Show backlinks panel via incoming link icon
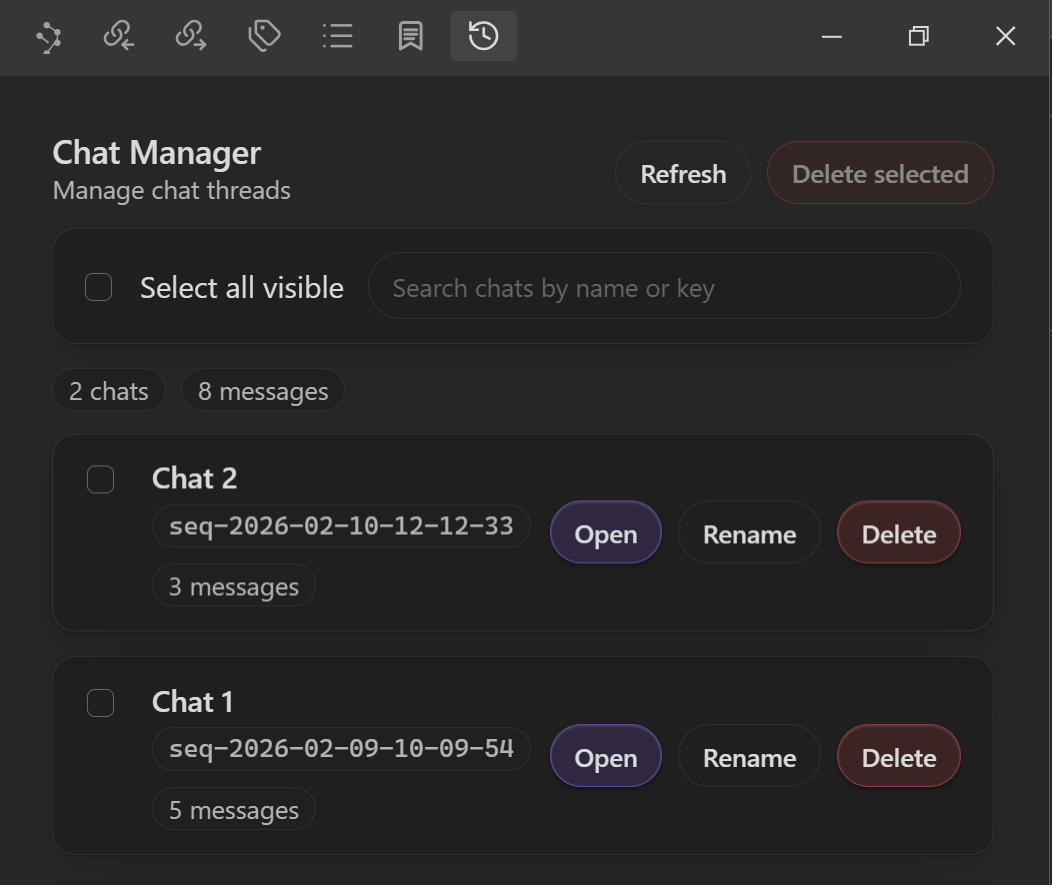 tap(119, 37)
